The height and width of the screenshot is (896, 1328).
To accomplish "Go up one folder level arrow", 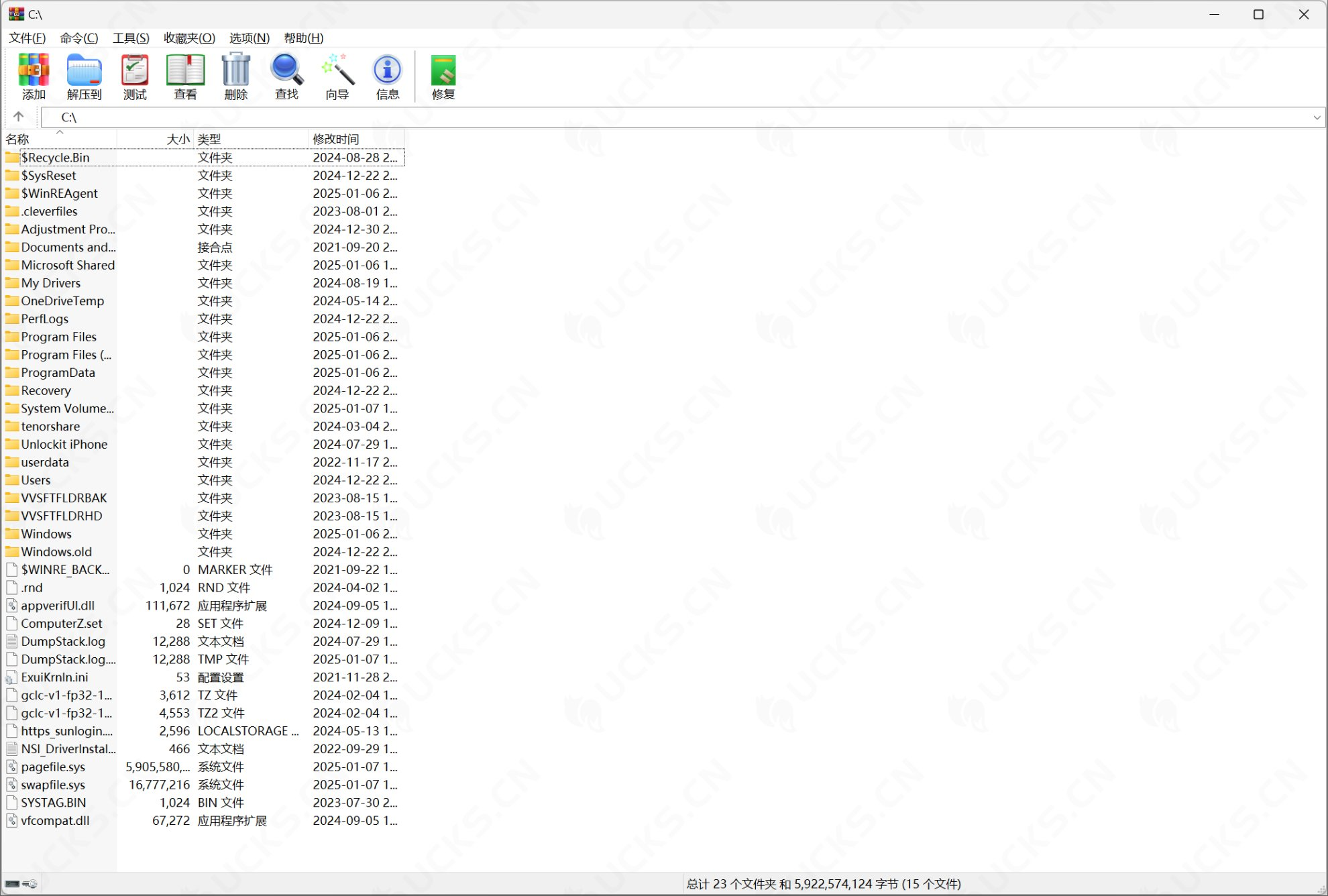I will tap(19, 117).
